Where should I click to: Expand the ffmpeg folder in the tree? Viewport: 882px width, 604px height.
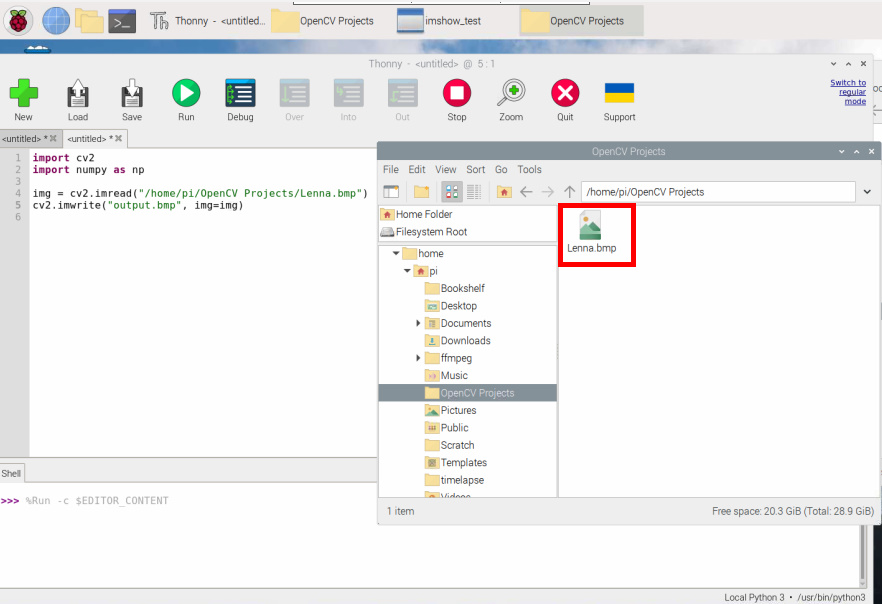pos(418,358)
